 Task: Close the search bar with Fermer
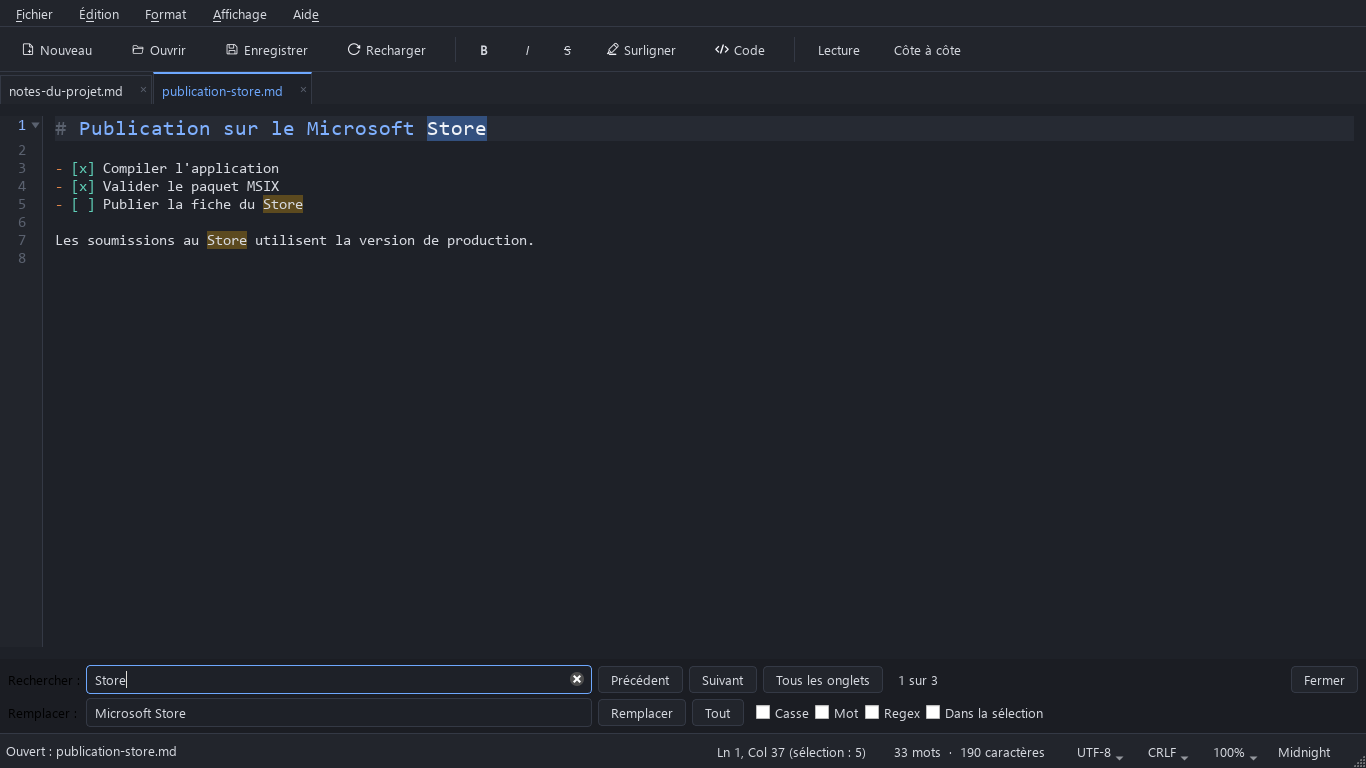(1324, 680)
